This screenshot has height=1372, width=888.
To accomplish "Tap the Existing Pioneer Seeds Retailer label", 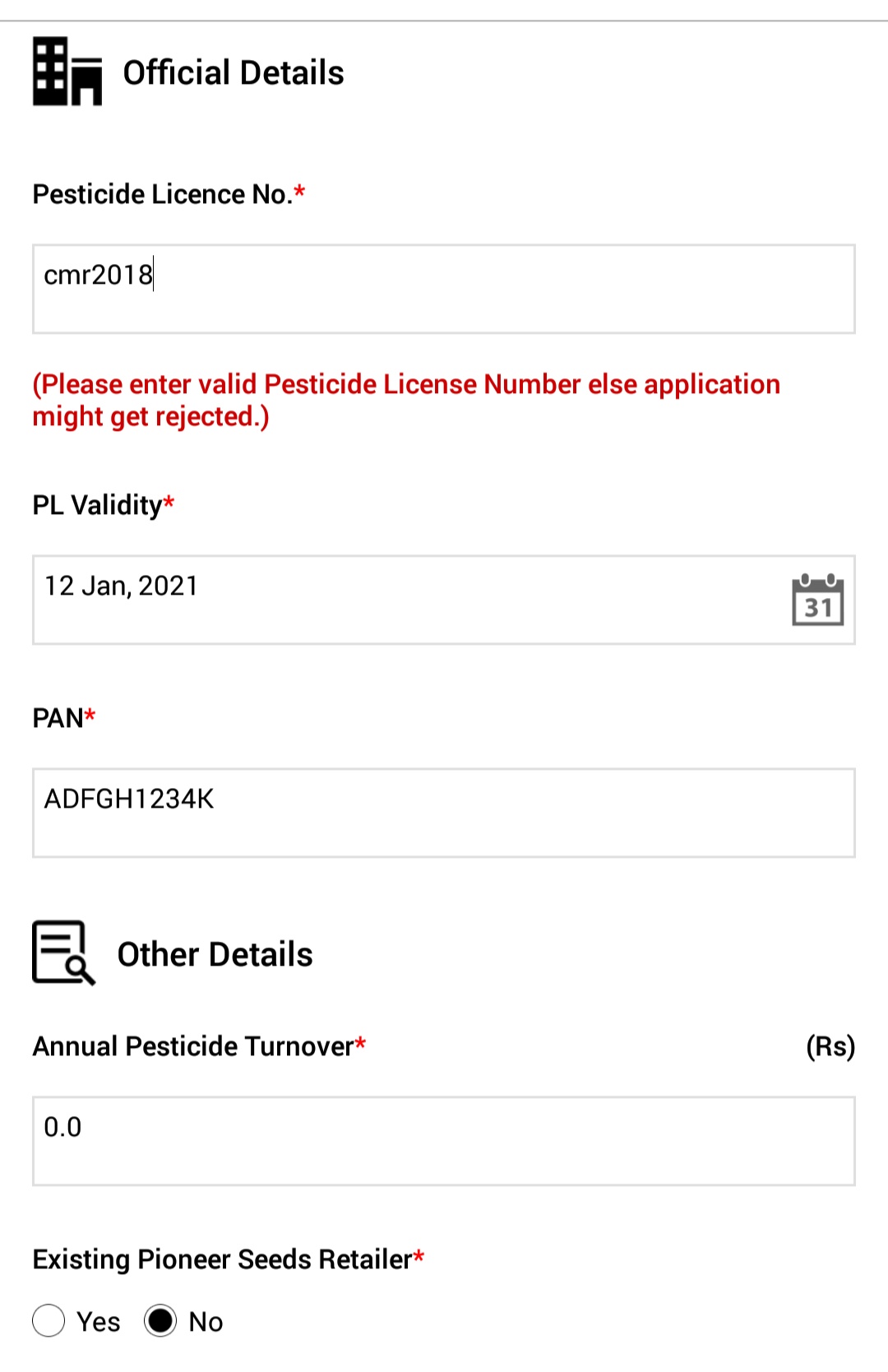I will (x=229, y=1259).
